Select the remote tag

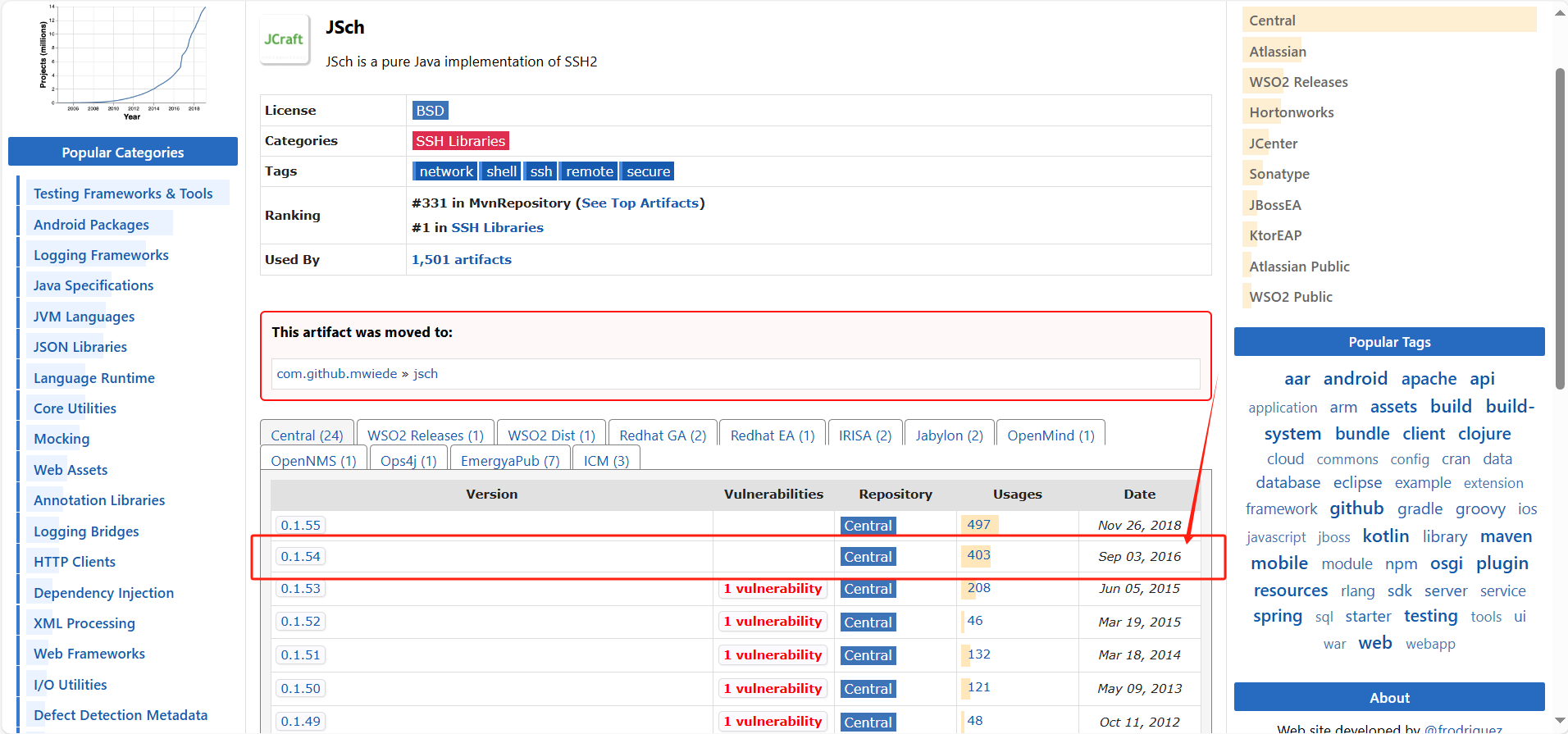(589, 171)
